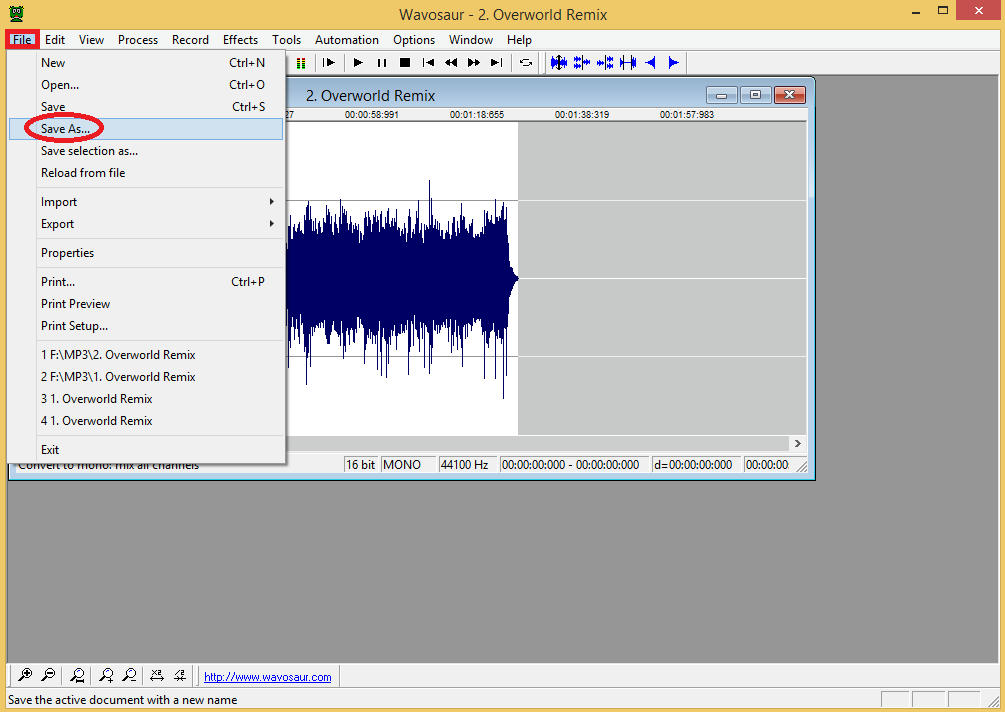Click the fast forward icon
The height and width of the screenshot is (712, 1005).
pyautogui.click(x=474, y=63)
